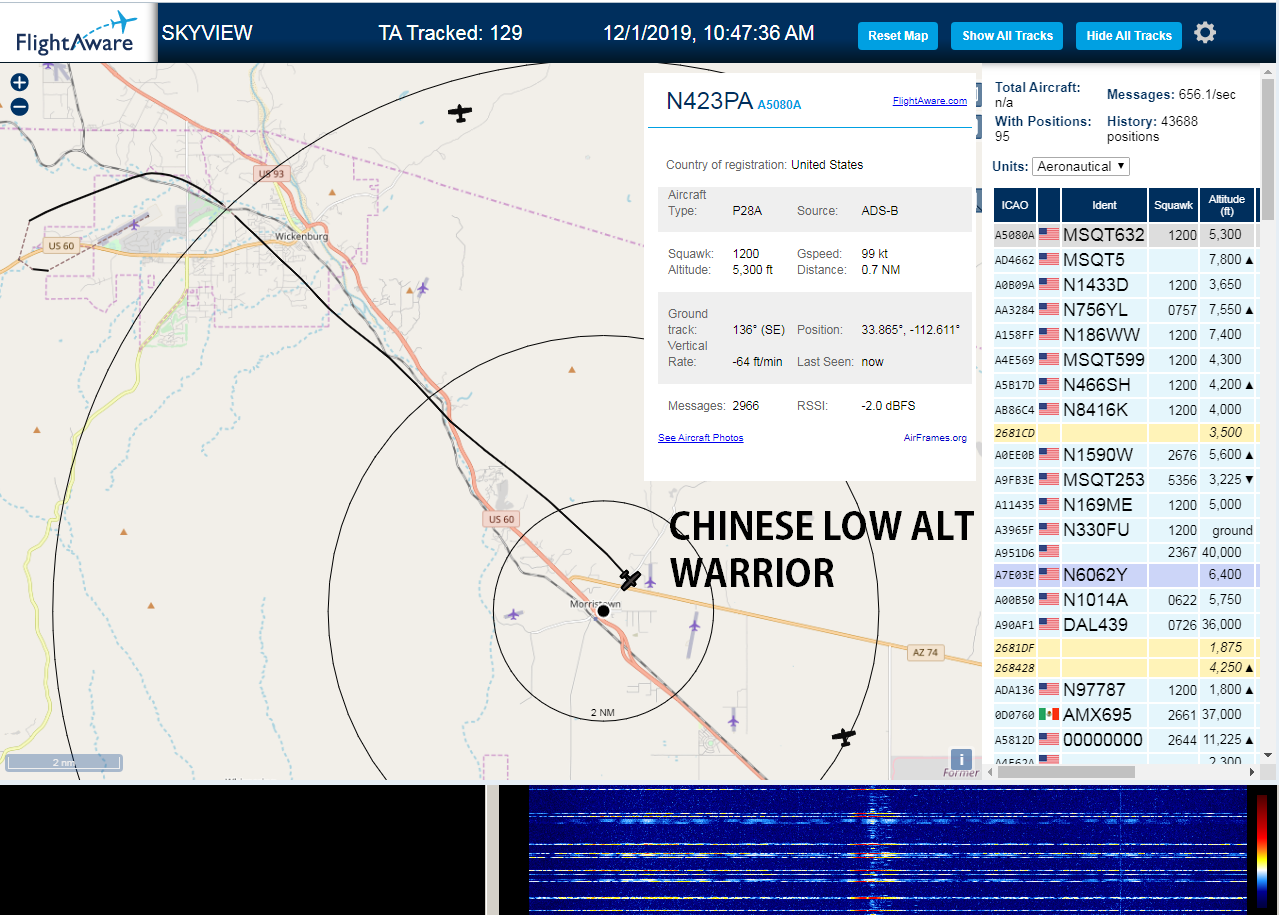Click the US flag in the N6062Y row

pyautogui.click(x=1049, y=574)
